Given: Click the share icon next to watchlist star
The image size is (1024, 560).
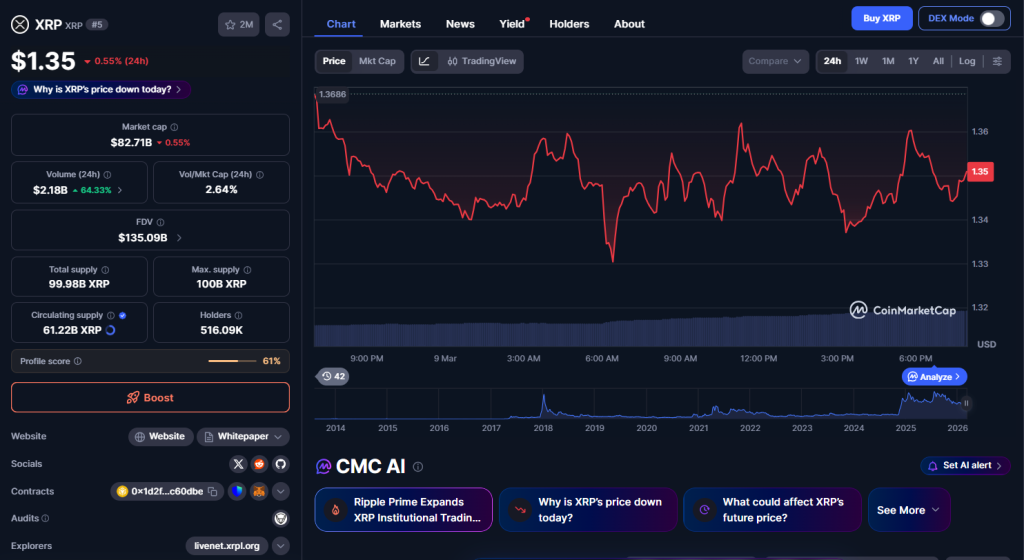Looking at the screenshot, I should click(277, 25).
